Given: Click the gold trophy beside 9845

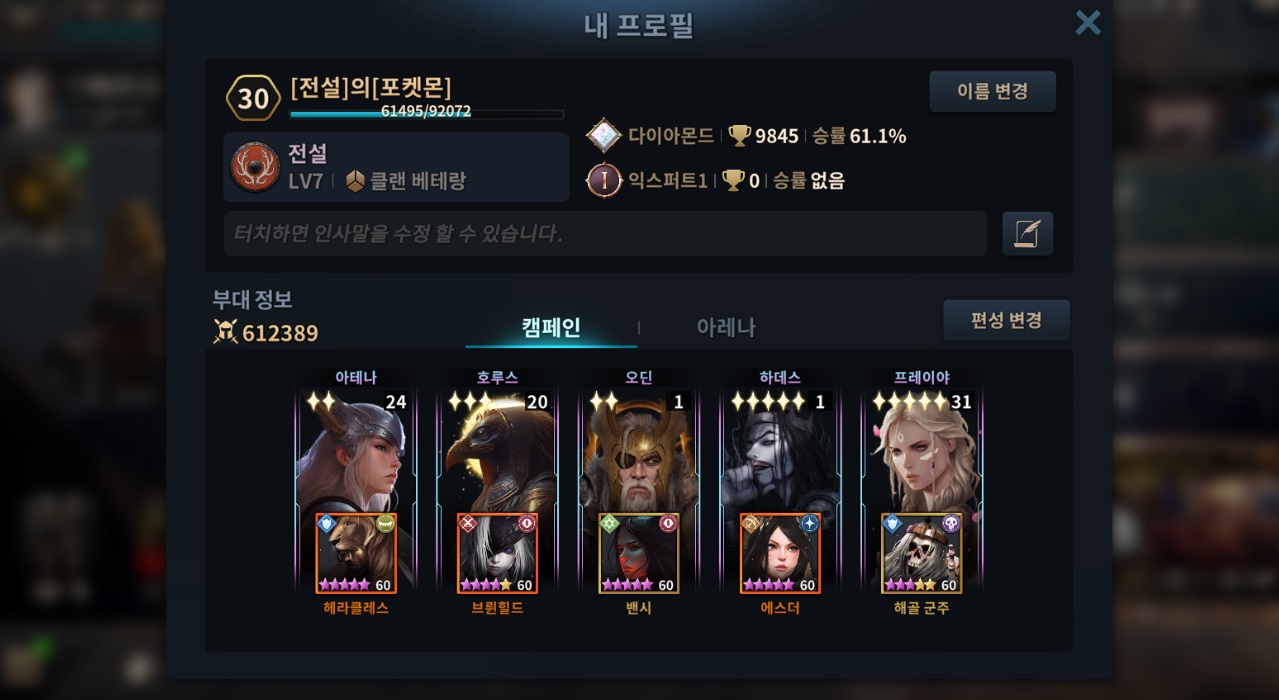Looking at the screenshot, I should (x=739, y=136).
